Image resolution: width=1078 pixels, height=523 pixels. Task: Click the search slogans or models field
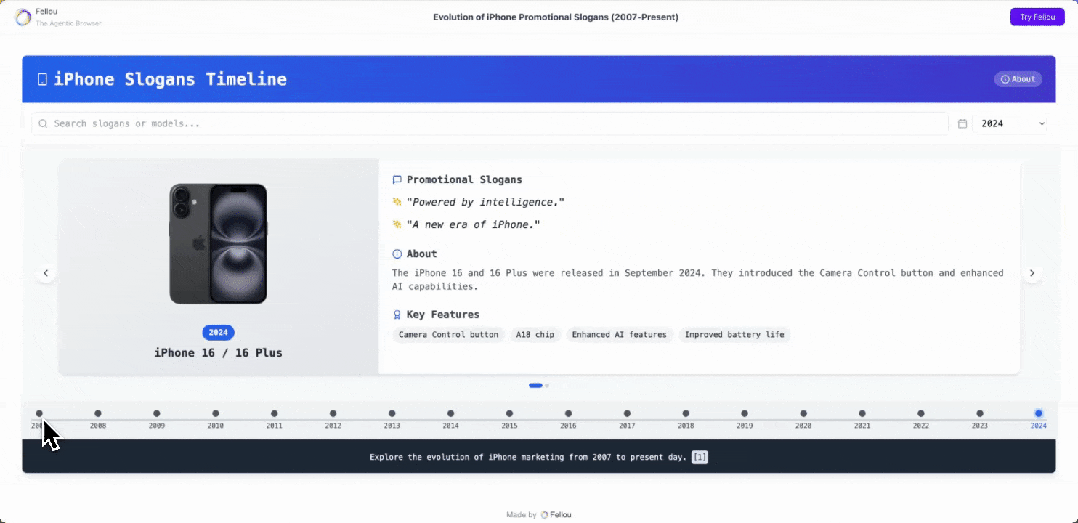coord(490,124)
